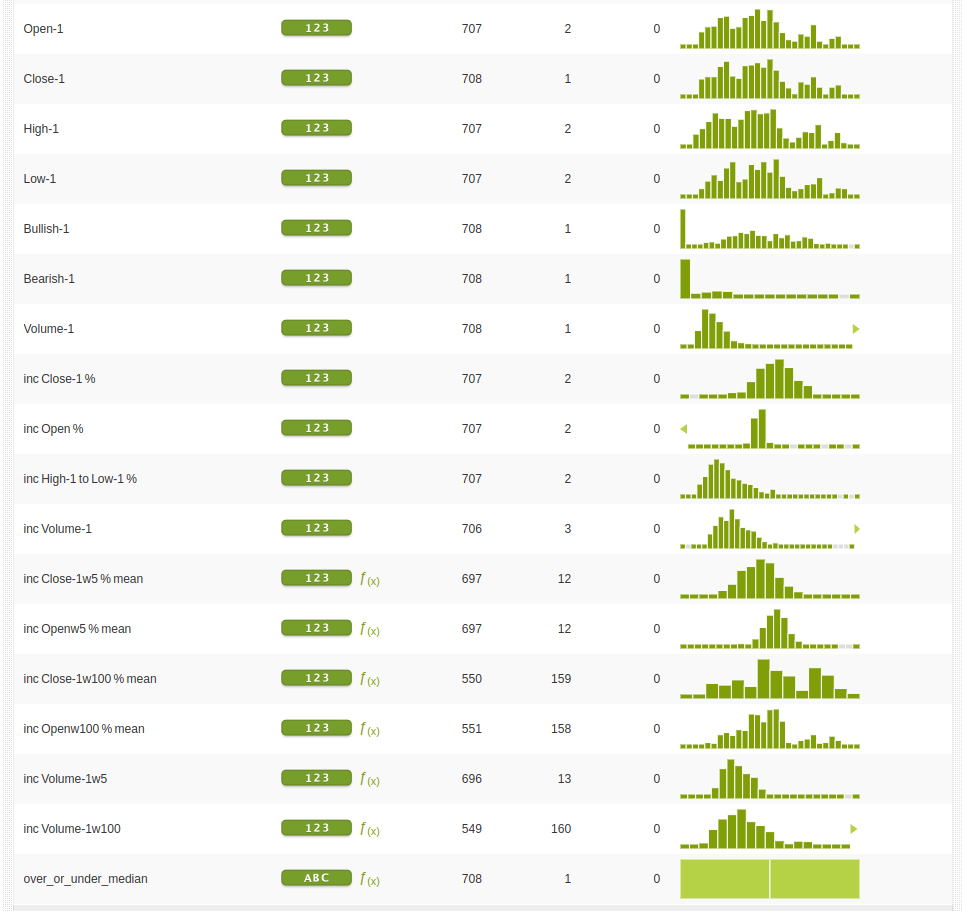This screenshot has width=966, height=911.
Task: Click the High-1 histogram chart
Action: (769, 129)
